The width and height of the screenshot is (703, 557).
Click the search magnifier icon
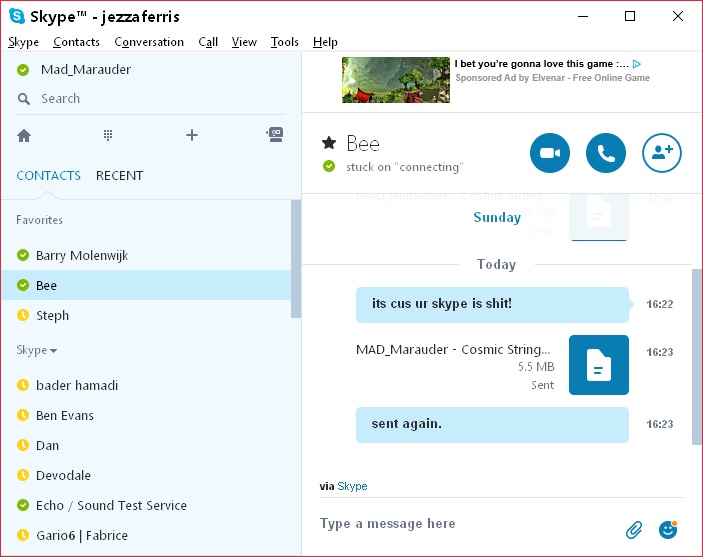(x=24, y=99)
